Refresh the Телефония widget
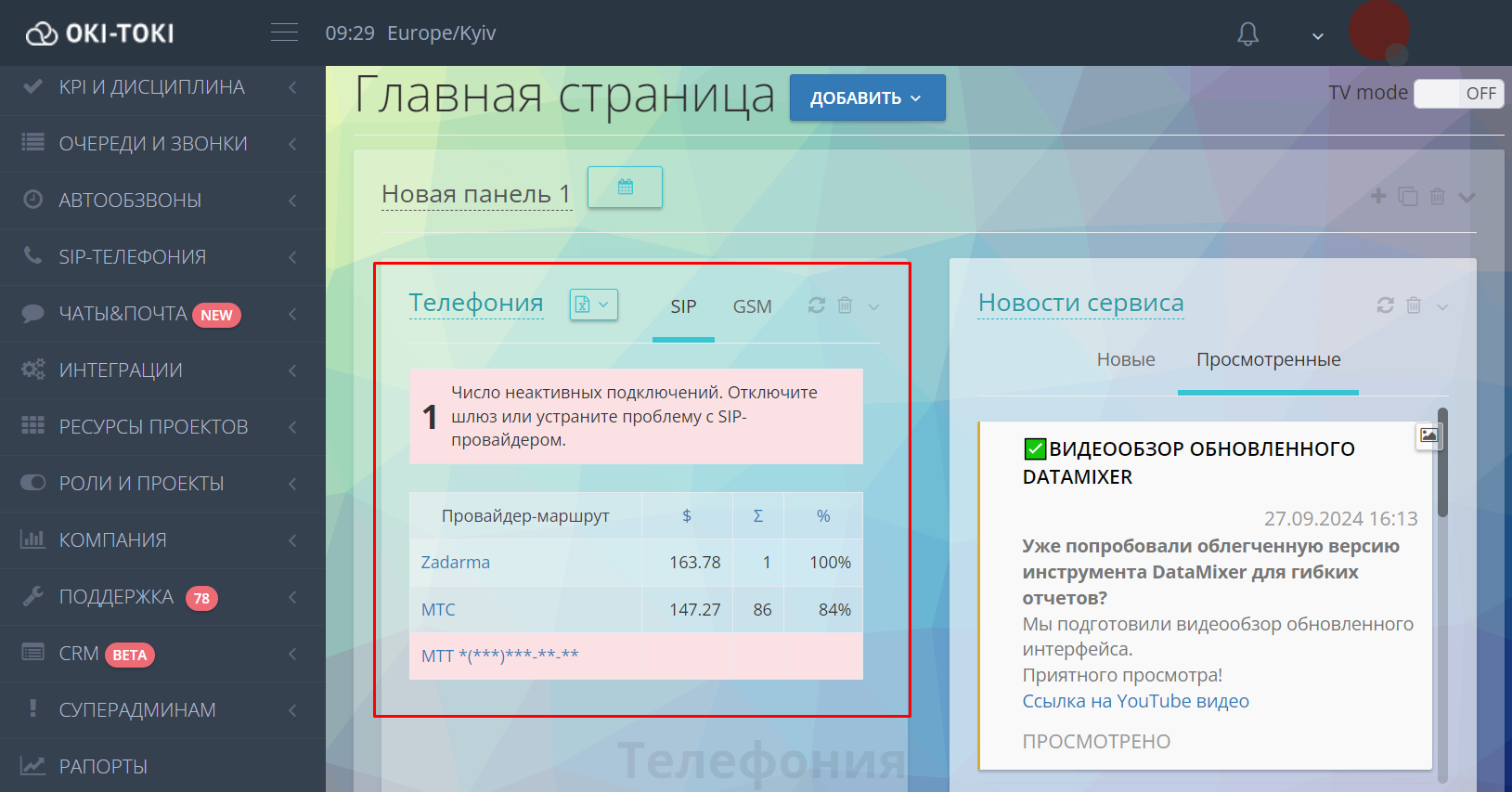 [x=817, y=305]
